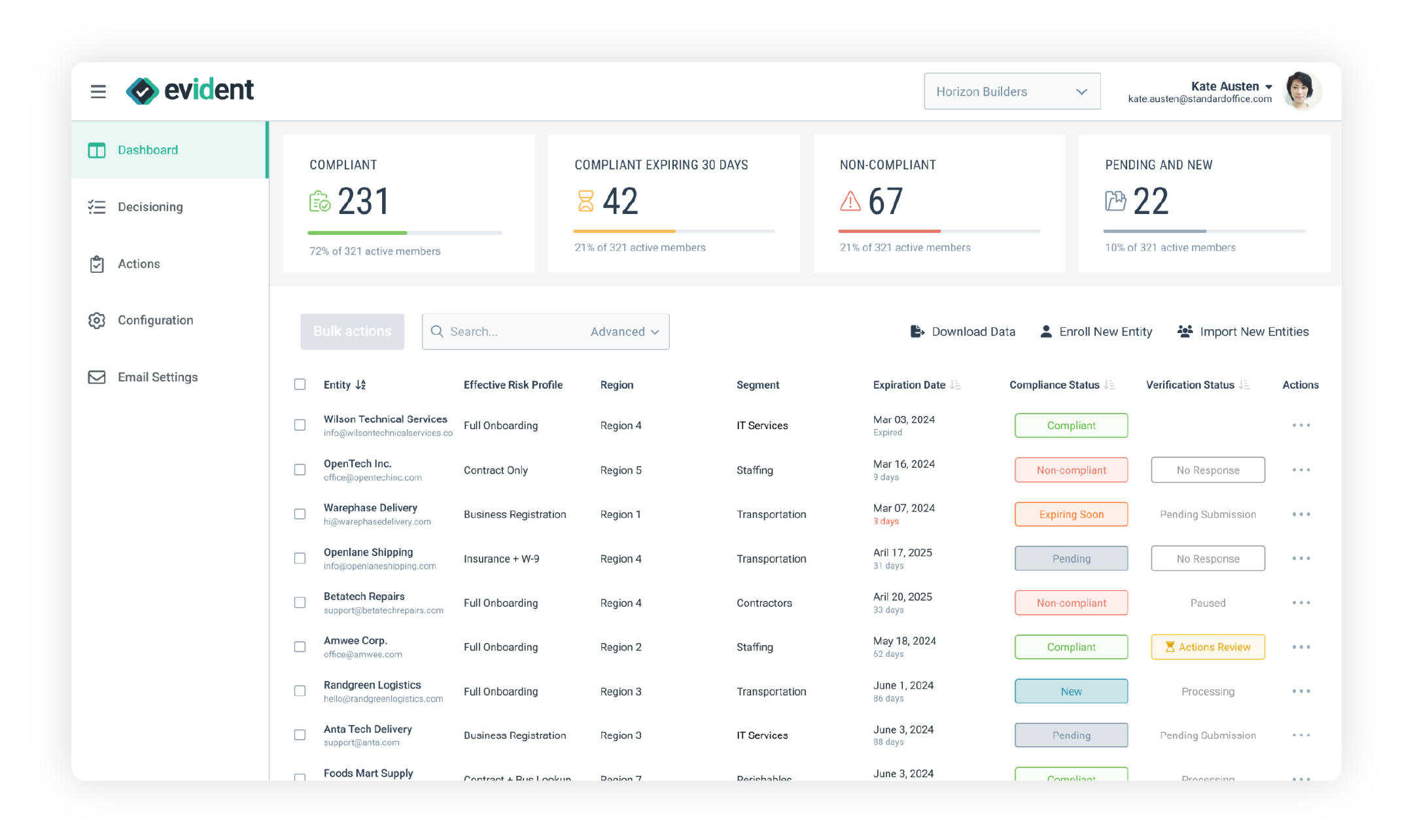Open the Horizon Builders organization dropdown
The image size is (1413, 840).
[x=1011, y=91]
